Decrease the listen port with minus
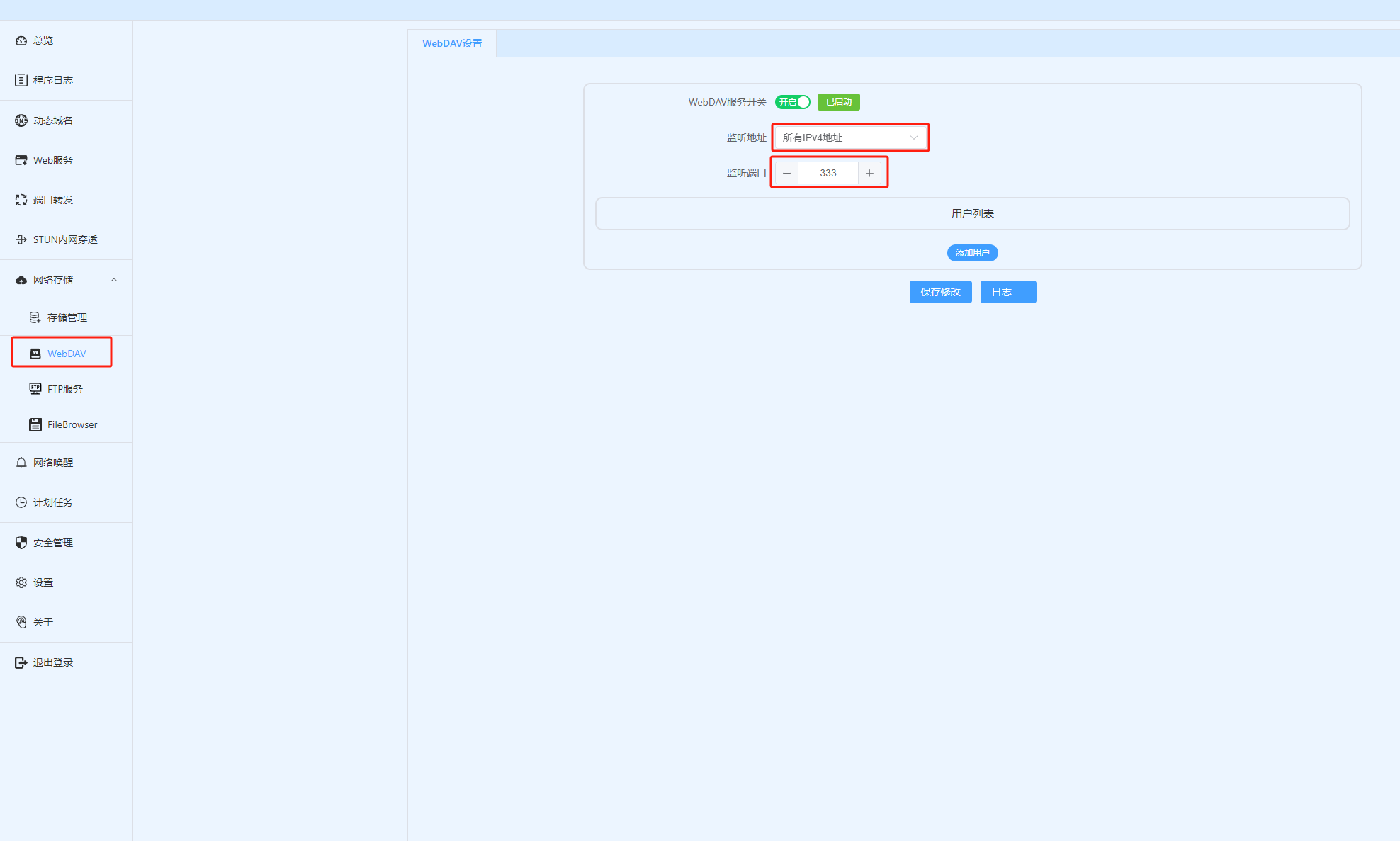Image resolution: width=1400 pixels, height=841 pixels. pyautogui.click(x=786, y=173)
